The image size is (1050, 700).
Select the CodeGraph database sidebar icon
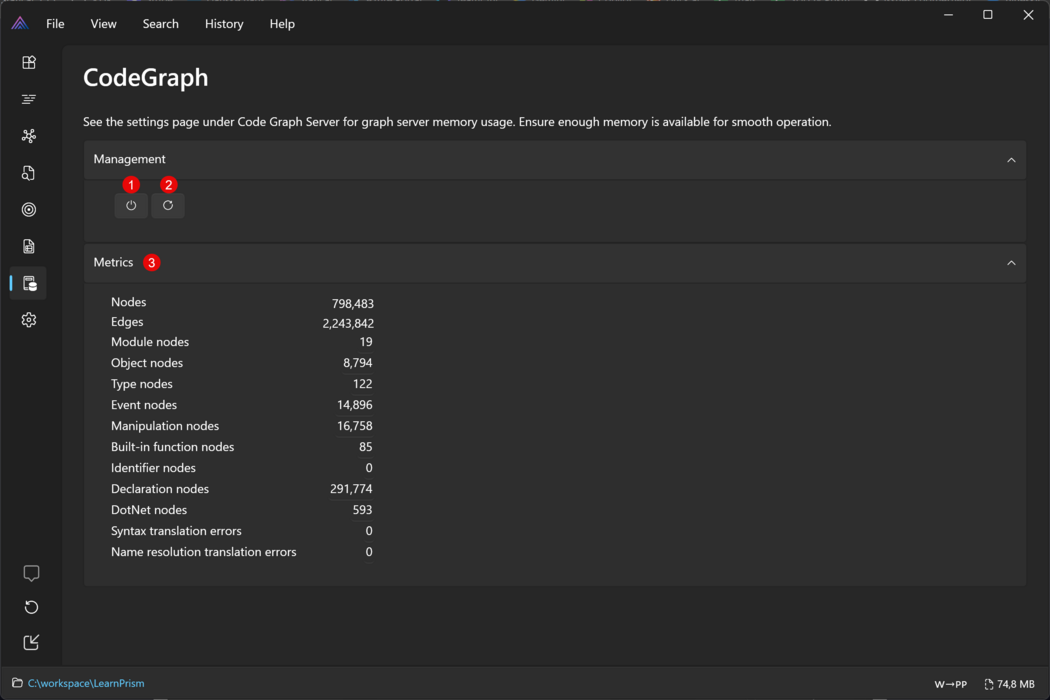[29, 284]
